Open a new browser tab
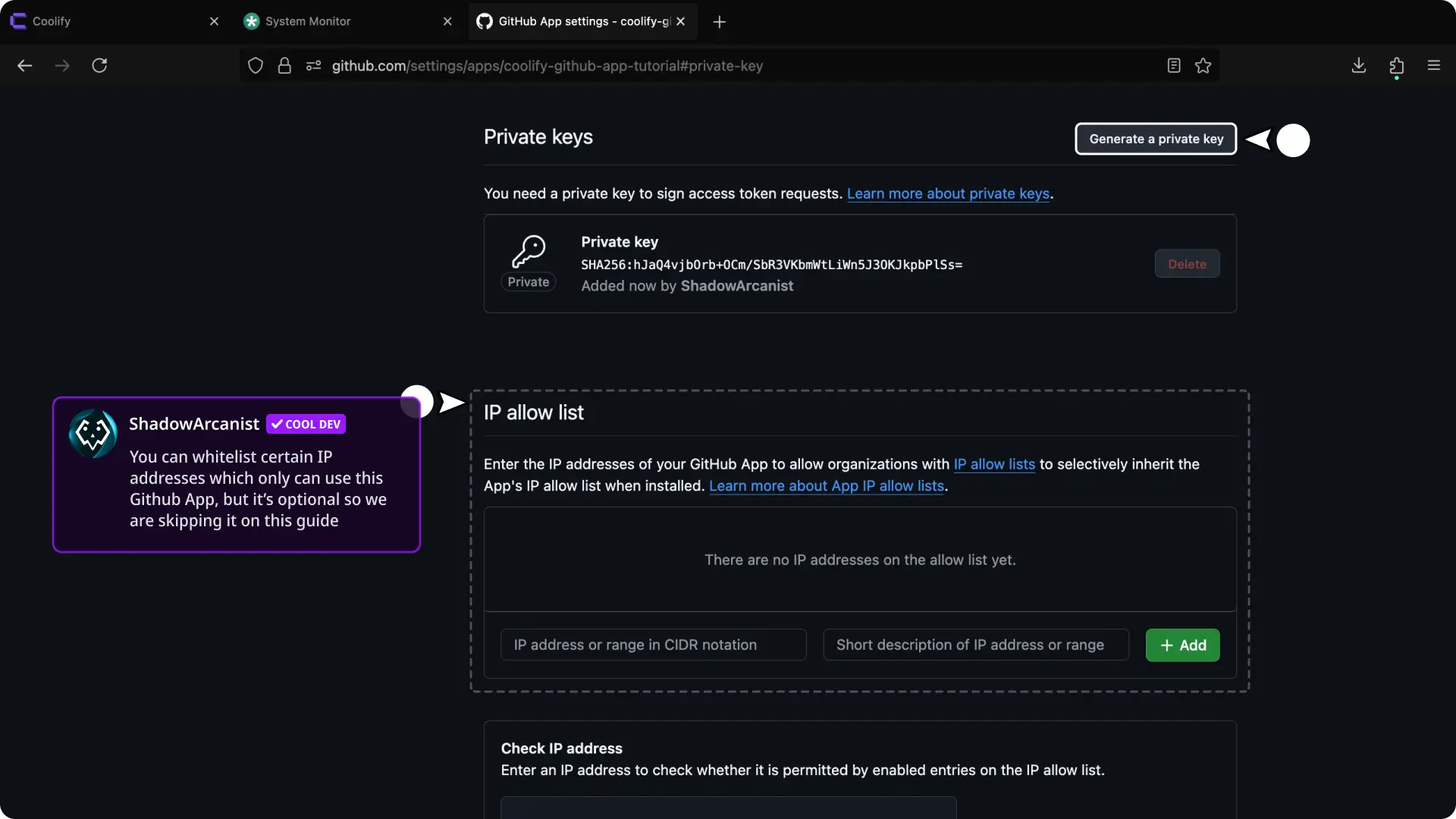 (x=720, y=22)
